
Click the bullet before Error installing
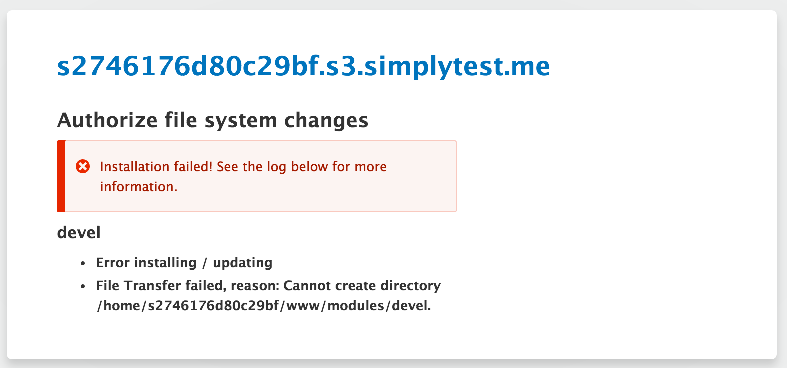click(83, 263)
